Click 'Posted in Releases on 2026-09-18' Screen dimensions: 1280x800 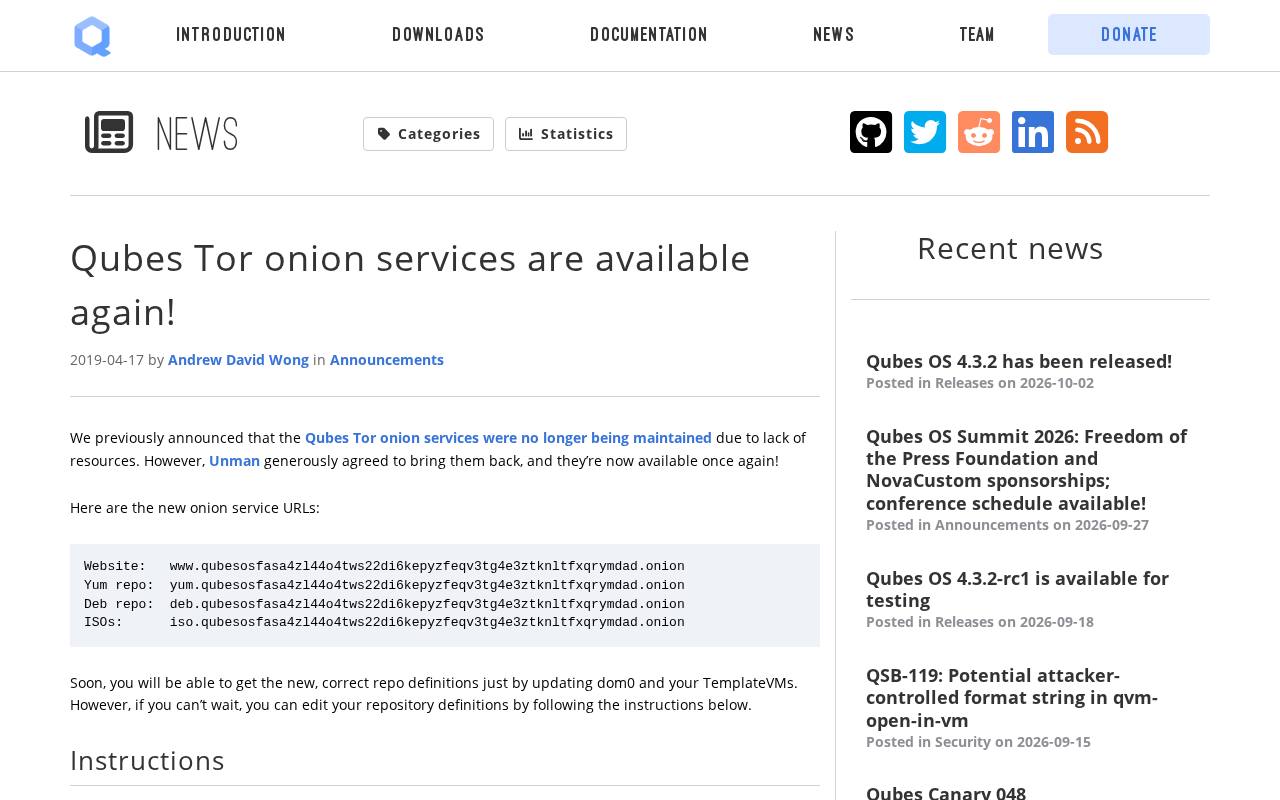[x=980, y=622]
